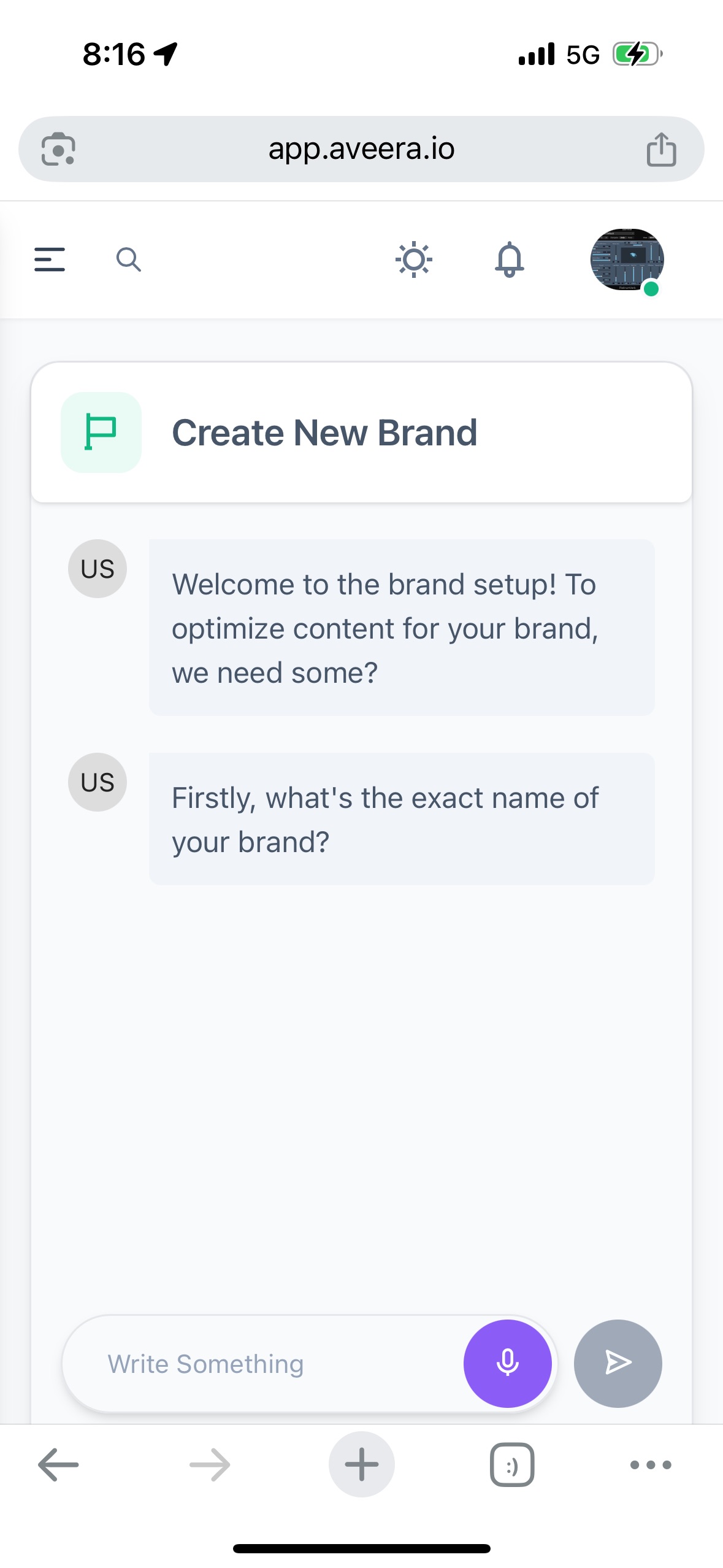Open the notifications bell
723x1568 pixels.
point(510,259)
